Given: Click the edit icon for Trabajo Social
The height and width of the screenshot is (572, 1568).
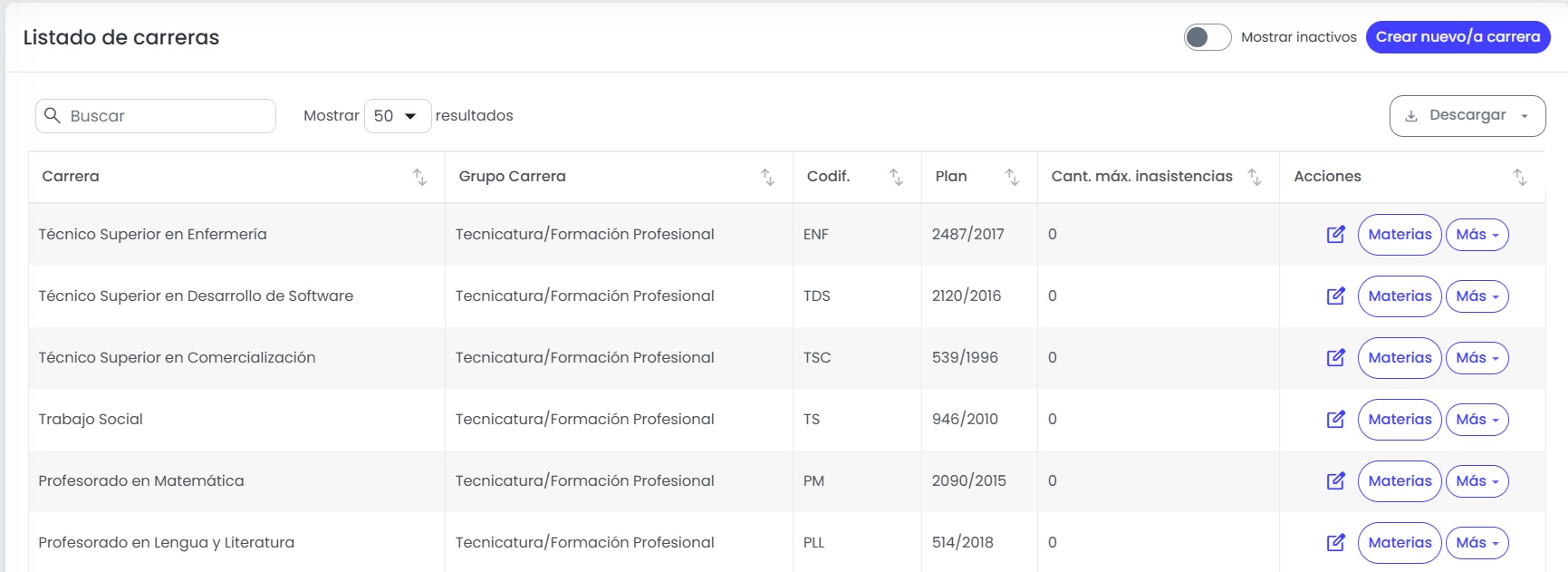Looking at the screenshot, I should tap(1335, 420).
